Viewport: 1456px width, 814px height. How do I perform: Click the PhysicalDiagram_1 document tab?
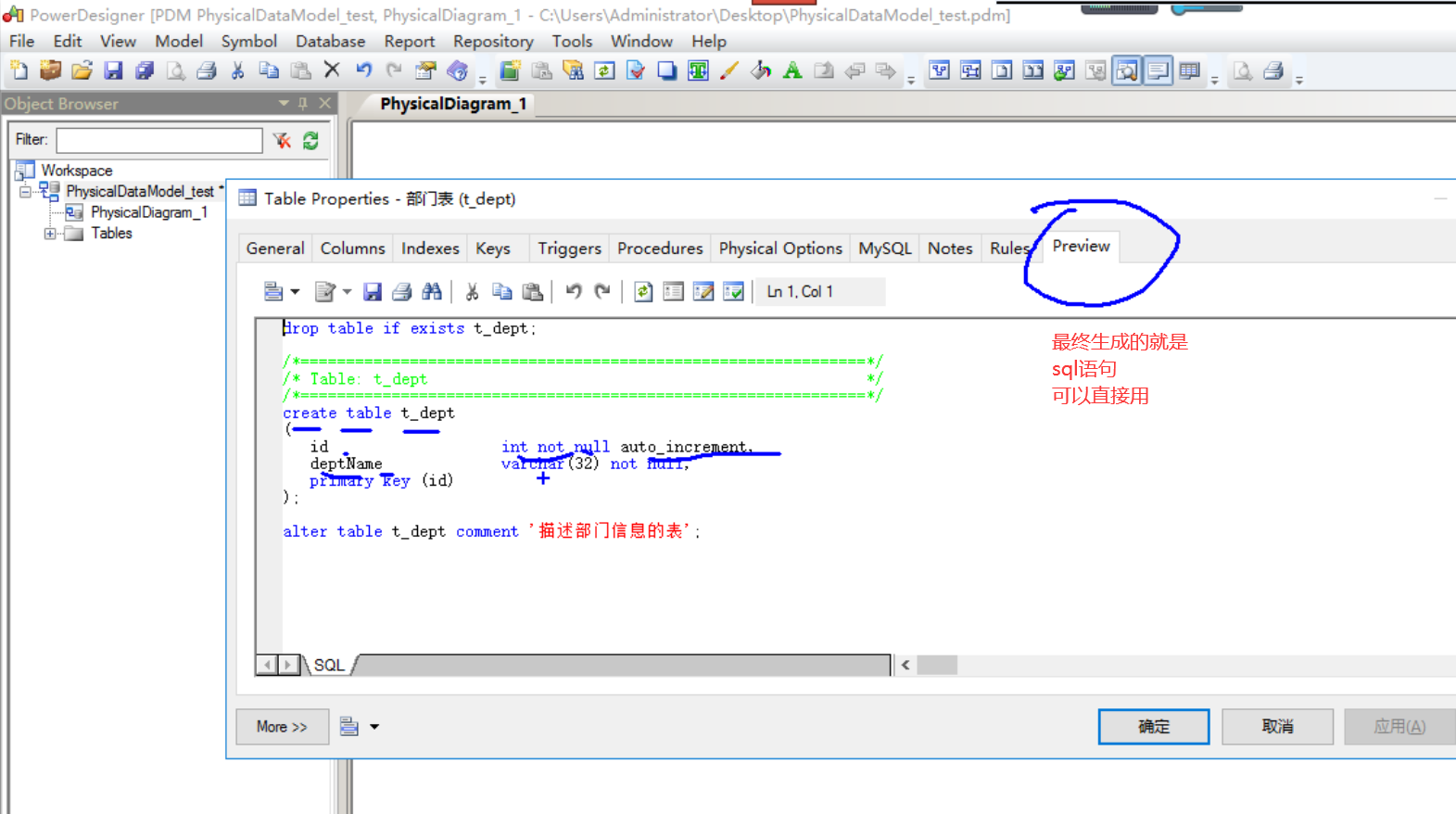[452, 104]
